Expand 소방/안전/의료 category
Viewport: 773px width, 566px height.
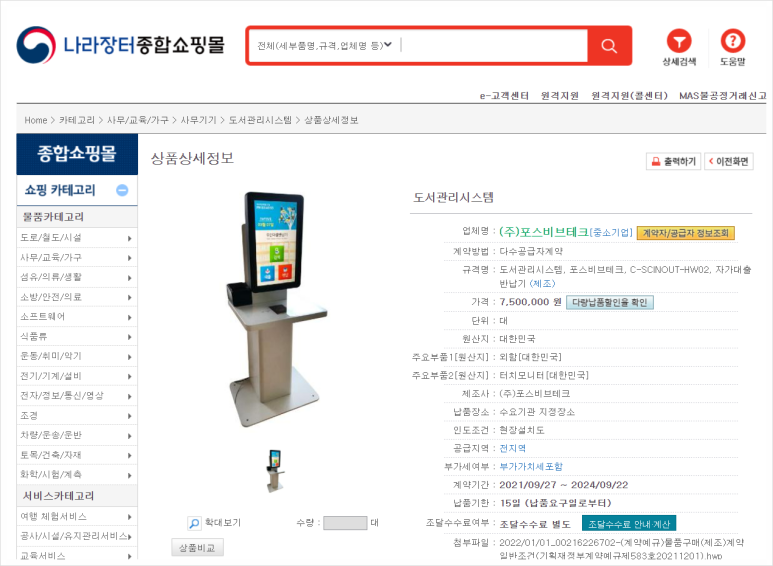77,297
